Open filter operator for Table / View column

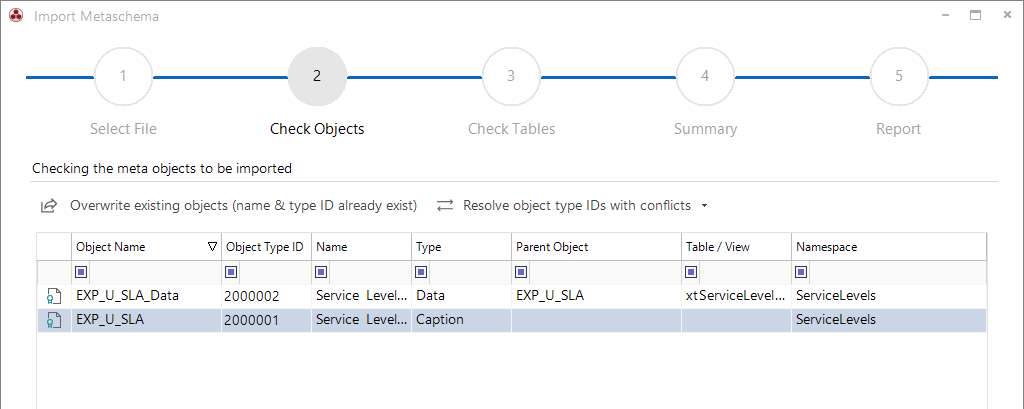click(691, 272)
